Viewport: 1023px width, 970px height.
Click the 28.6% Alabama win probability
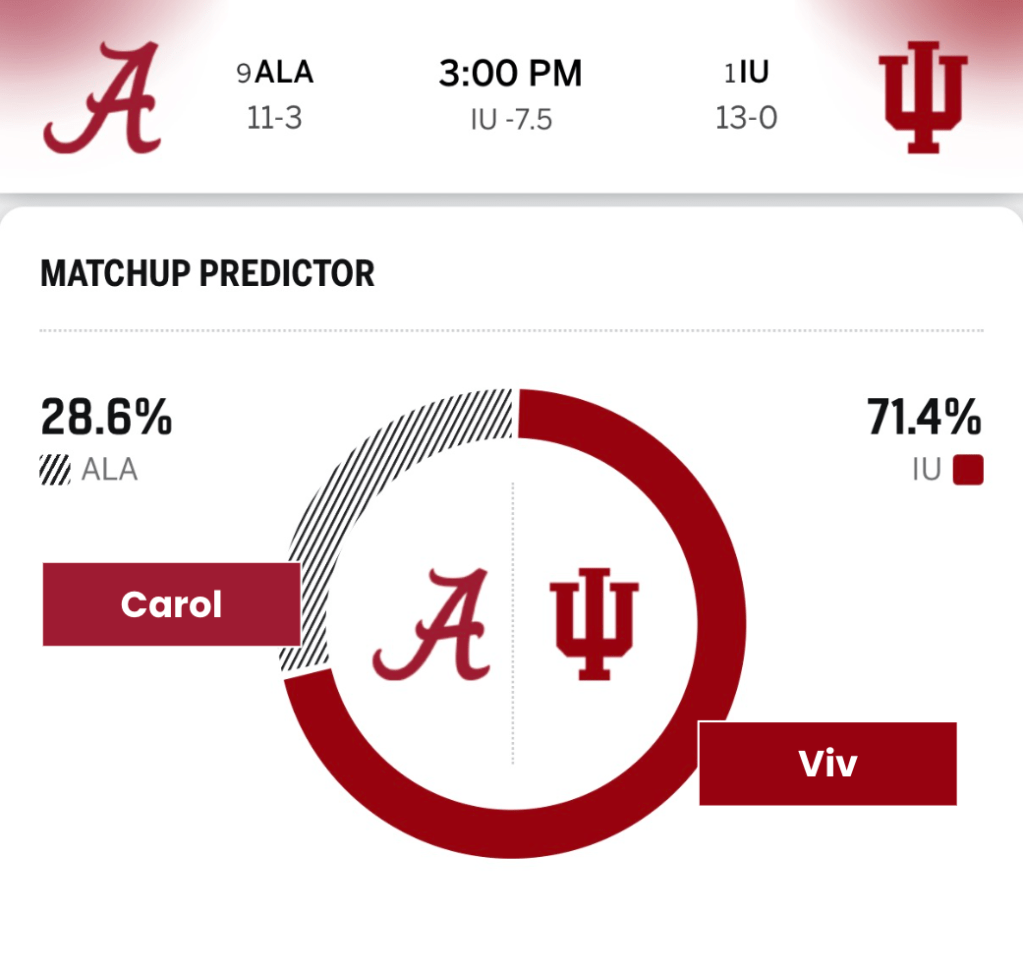tap(106, 418)
